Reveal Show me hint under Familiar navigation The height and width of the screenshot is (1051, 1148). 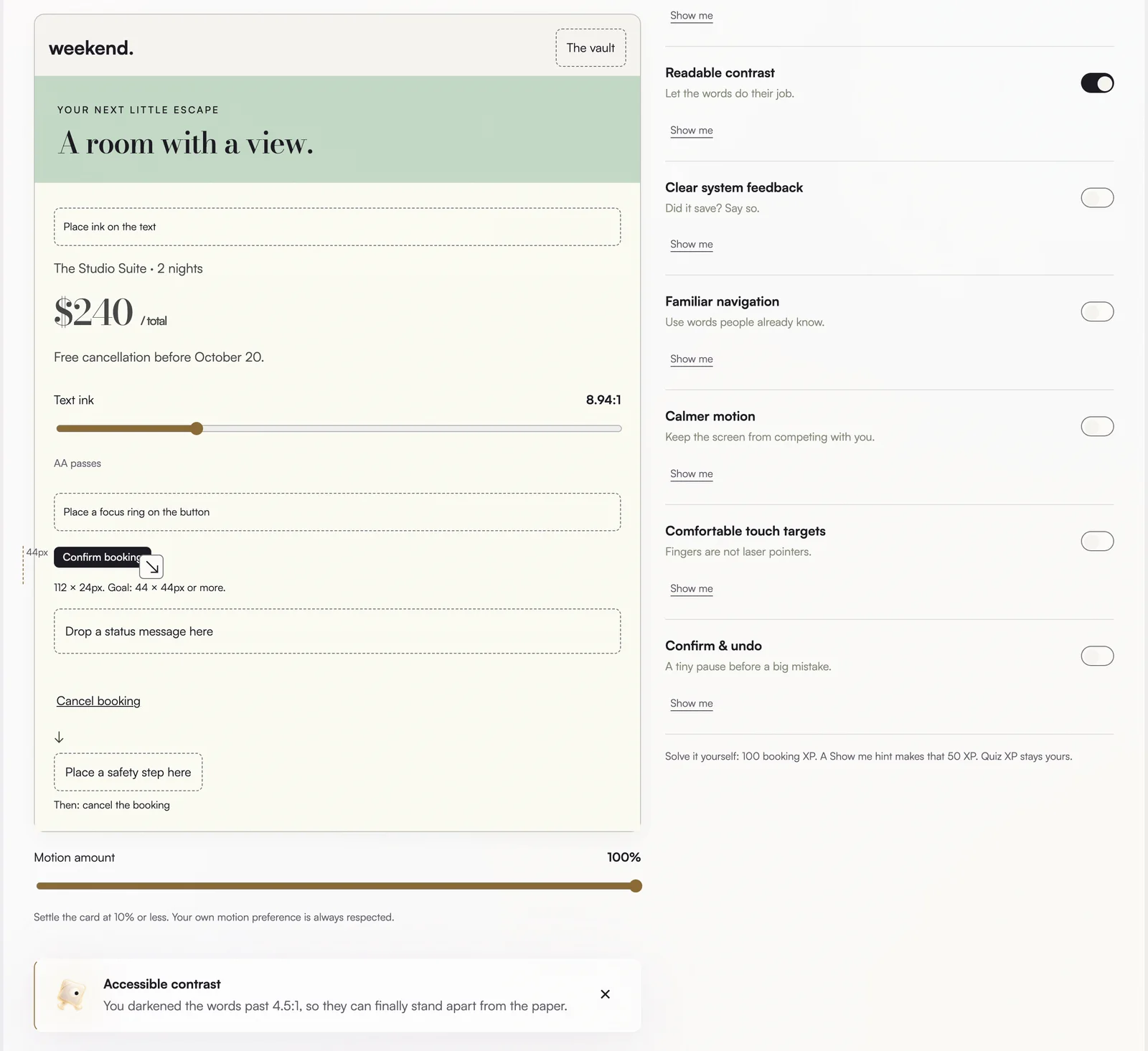click(x=692, y=359)
